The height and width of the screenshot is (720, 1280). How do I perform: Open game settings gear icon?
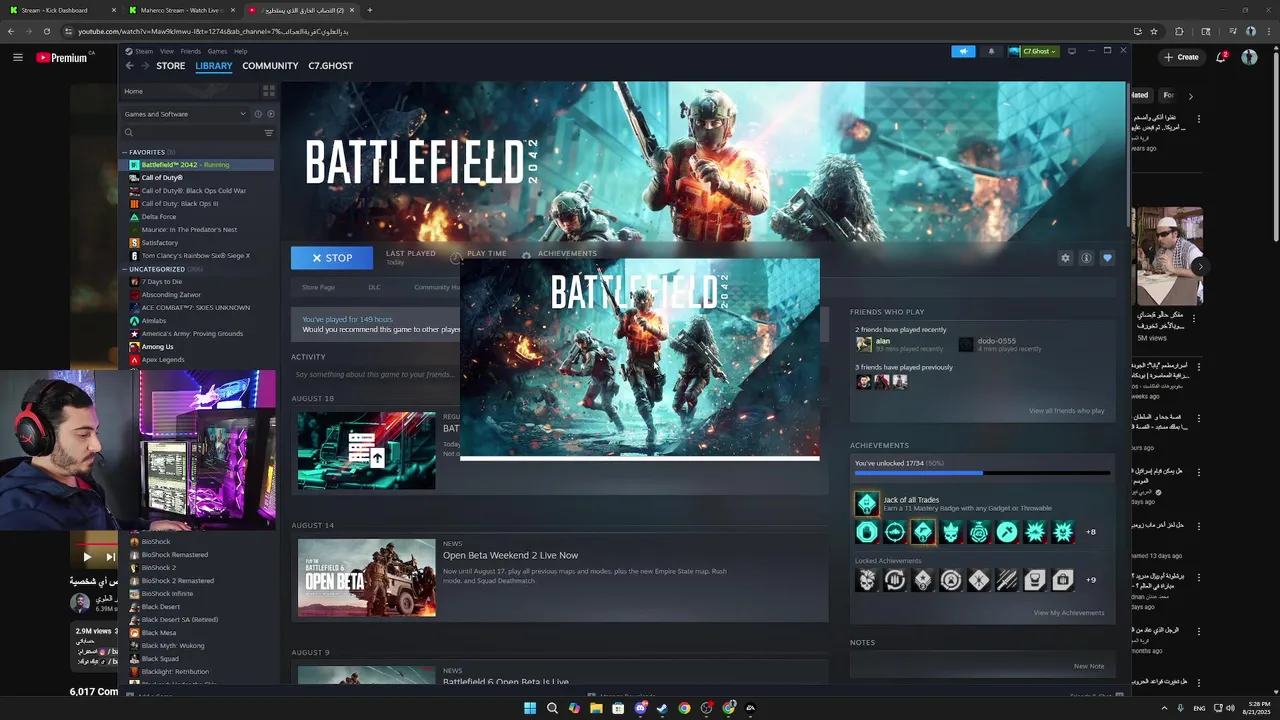click(1065, 258)
